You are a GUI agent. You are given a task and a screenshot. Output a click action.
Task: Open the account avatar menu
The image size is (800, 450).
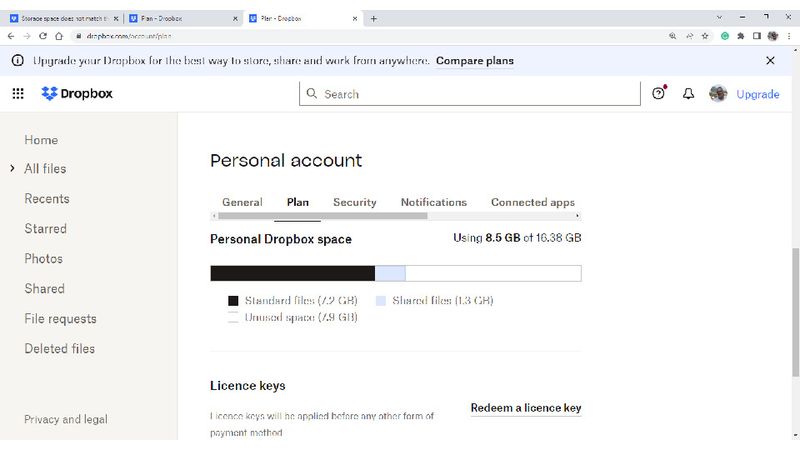coord(718,93)
